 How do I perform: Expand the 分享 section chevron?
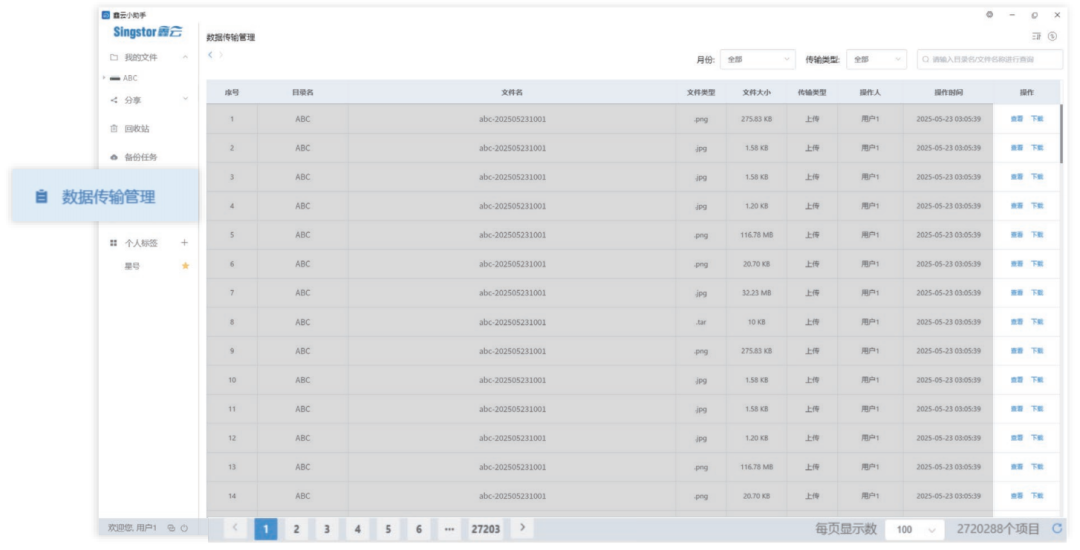pyautogui.click(x=185, y=99)
